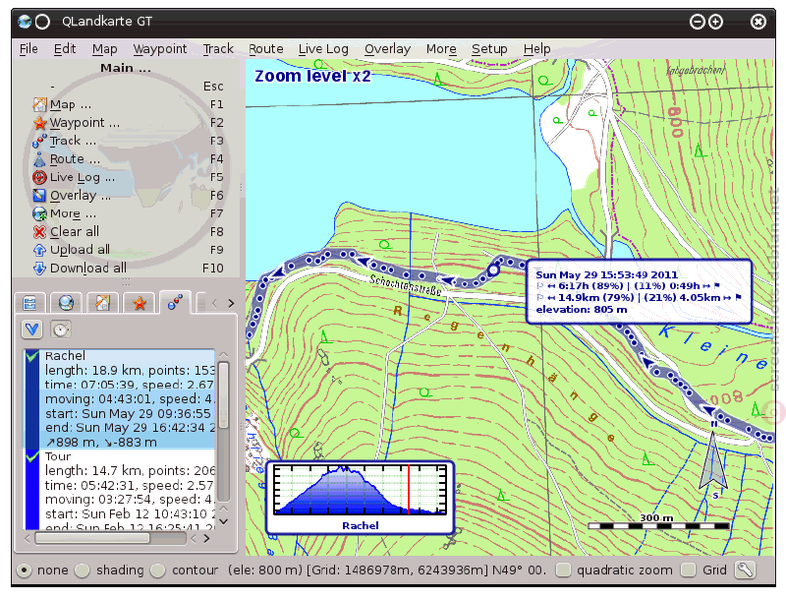Toggle the blue V track sort button

pos(32,329)
